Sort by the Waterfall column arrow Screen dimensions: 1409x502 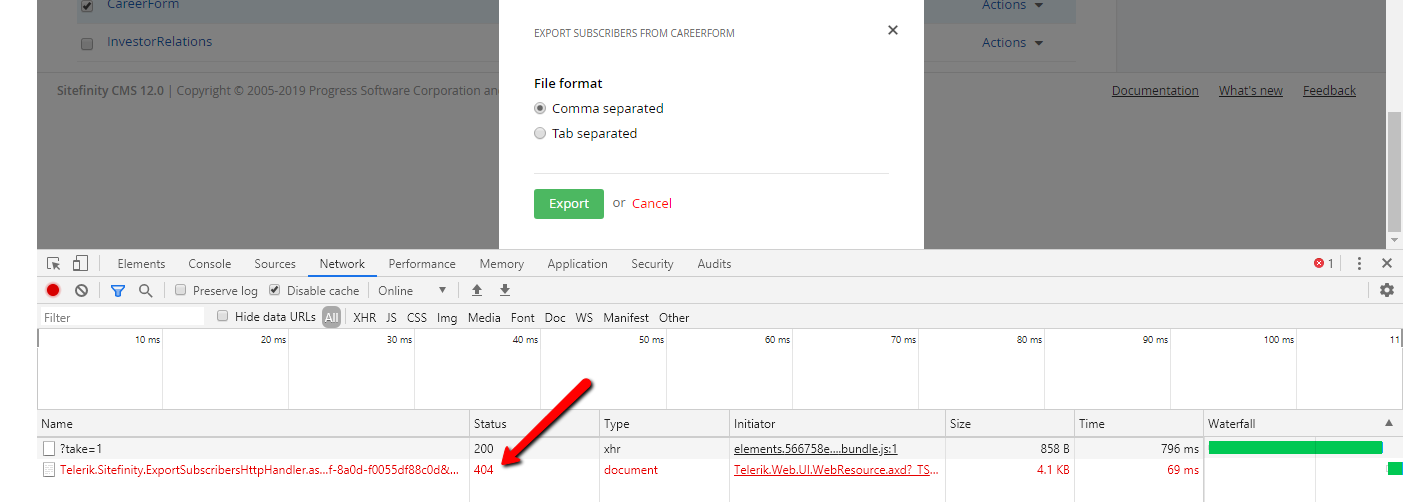[x=1388, y=423]
